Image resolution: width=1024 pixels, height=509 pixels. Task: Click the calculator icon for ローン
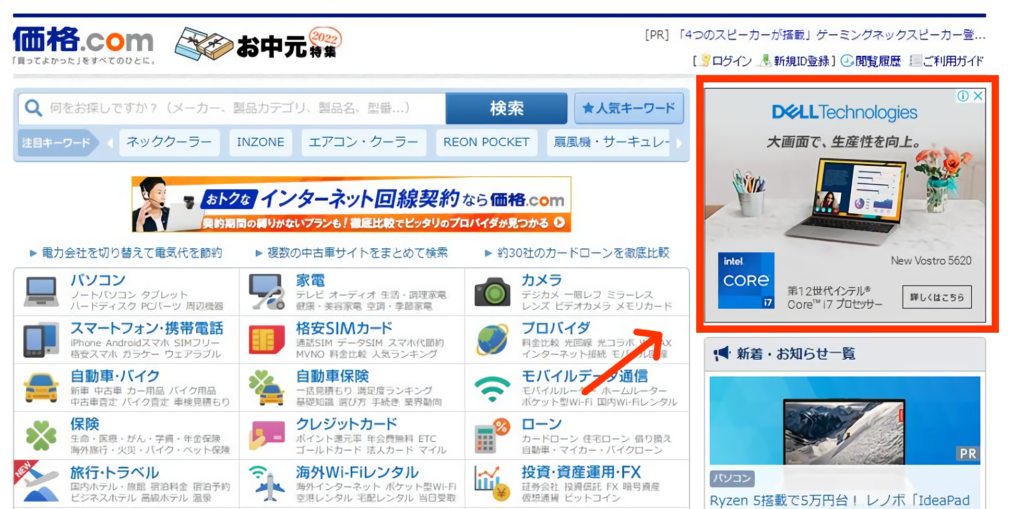point(492,435)
